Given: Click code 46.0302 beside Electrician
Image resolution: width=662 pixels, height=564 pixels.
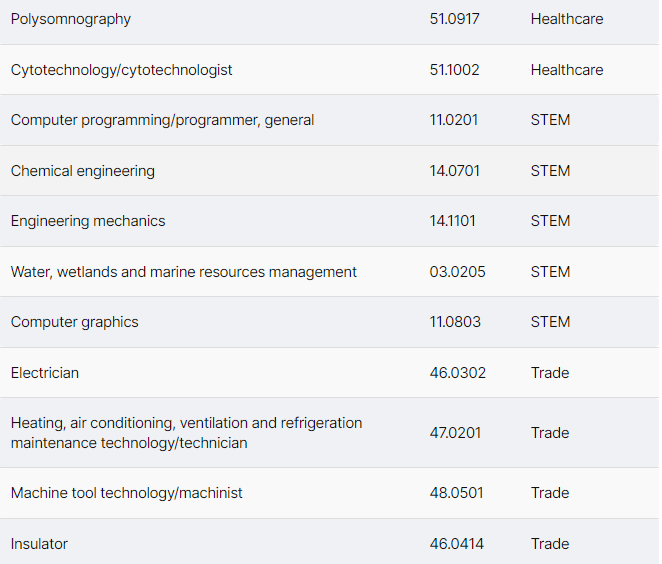Looking at the screenshot, I should click(x=458, y=373).
